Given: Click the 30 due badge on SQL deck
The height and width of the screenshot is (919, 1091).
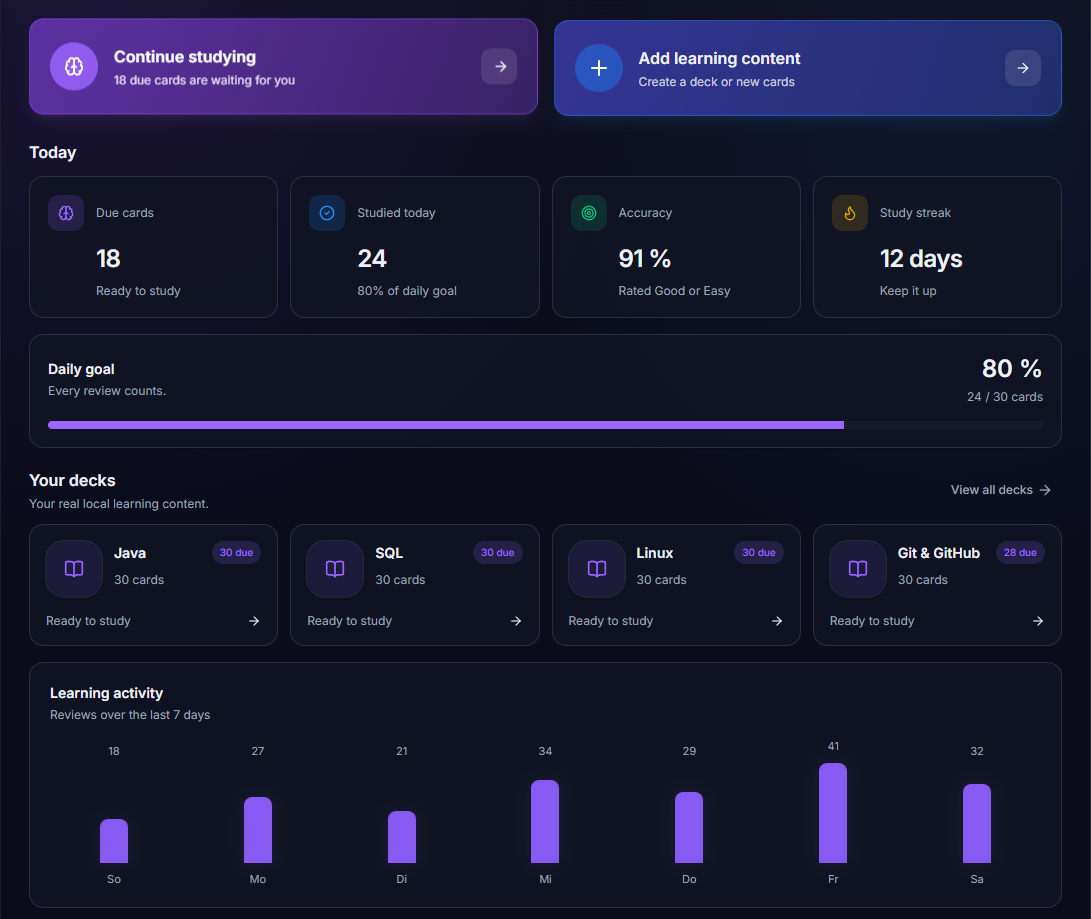Looking at the screenshot, I should [x=497, y=552].
